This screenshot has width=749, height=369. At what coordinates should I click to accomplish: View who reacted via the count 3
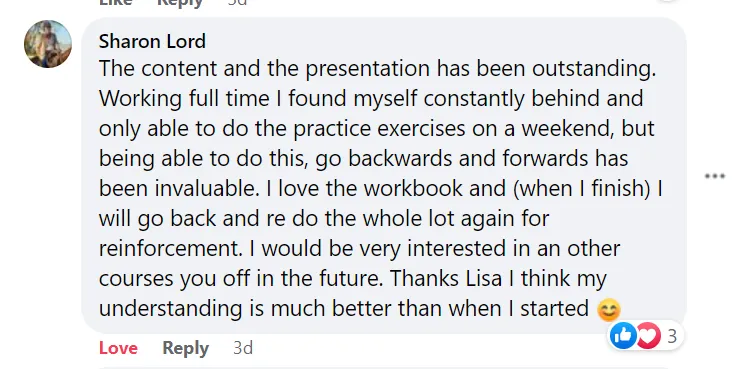[x=672, y=336]
